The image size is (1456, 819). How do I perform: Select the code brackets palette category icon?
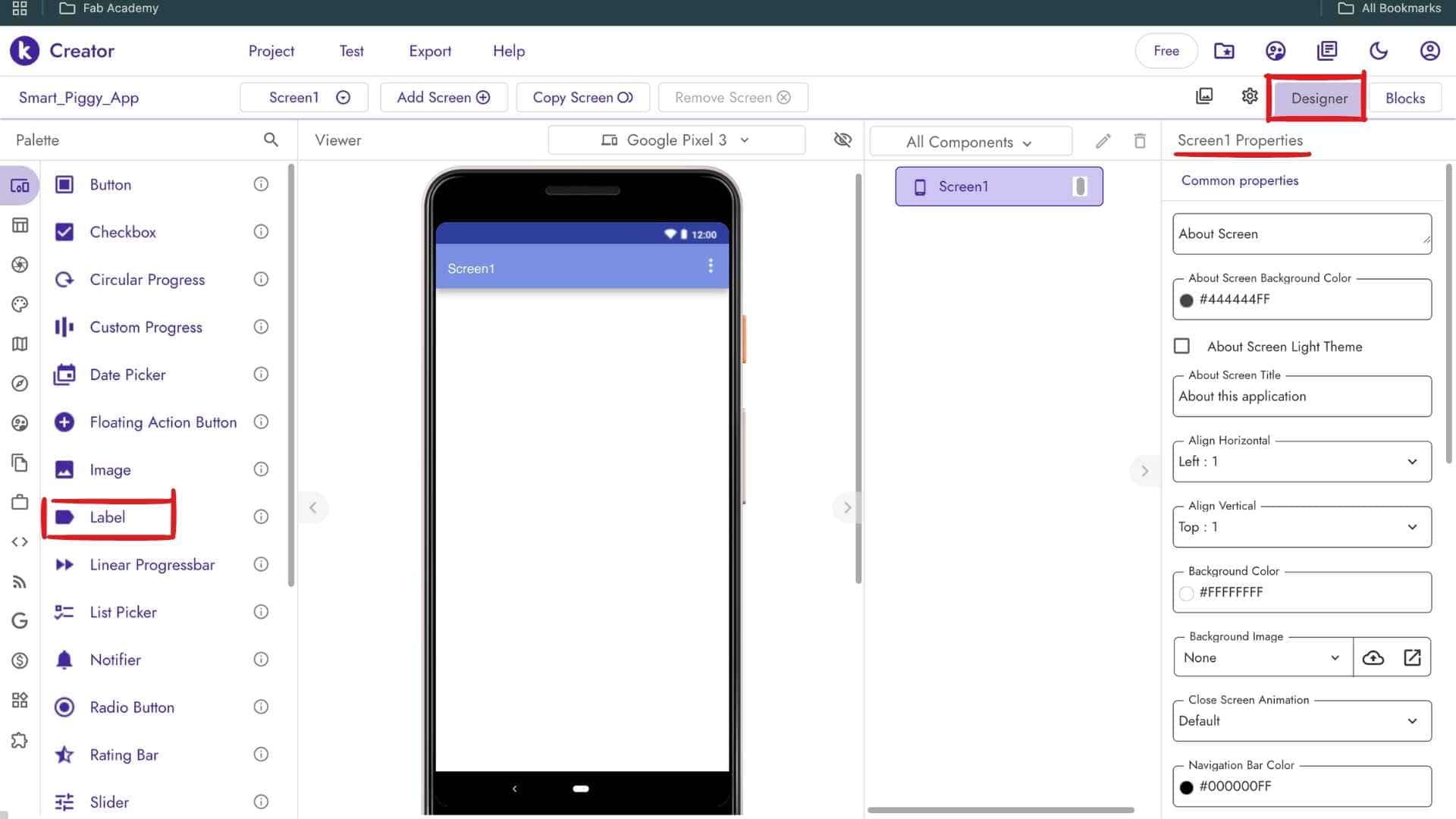click(20, 542)
